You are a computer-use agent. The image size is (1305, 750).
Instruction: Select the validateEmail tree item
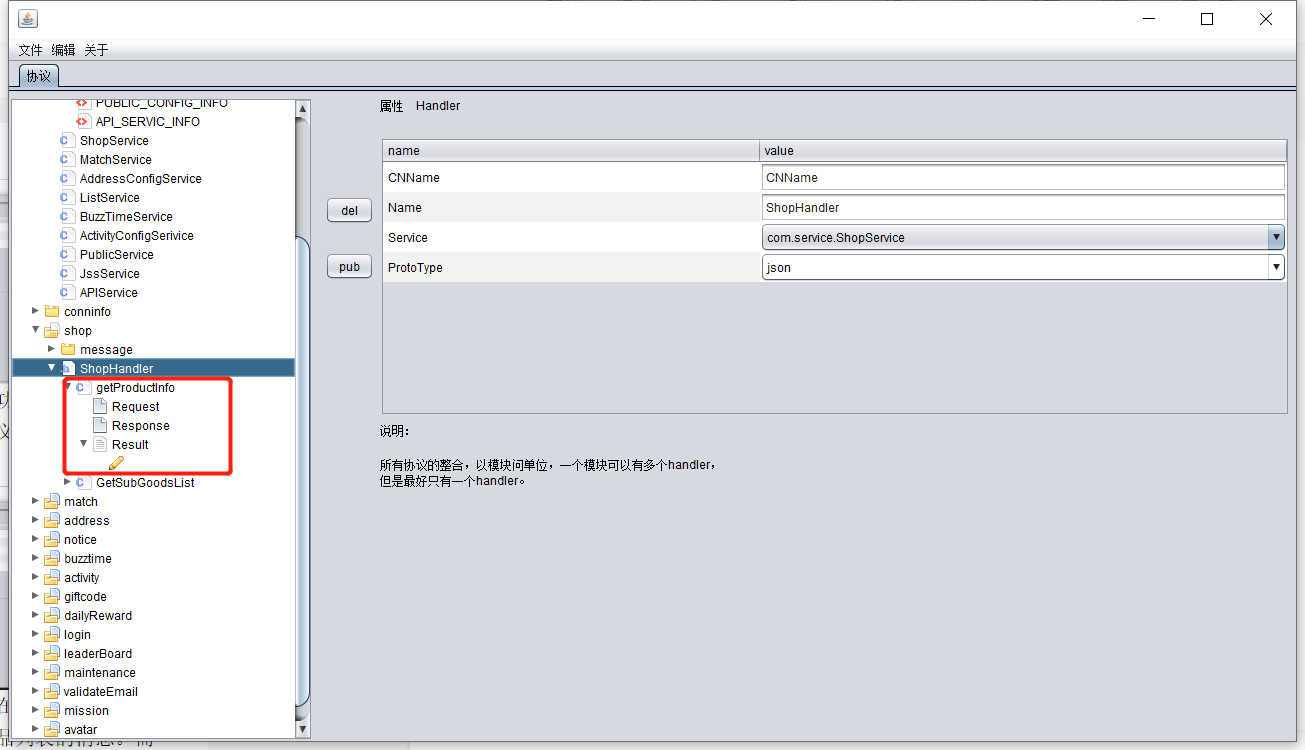click(101, 692)
